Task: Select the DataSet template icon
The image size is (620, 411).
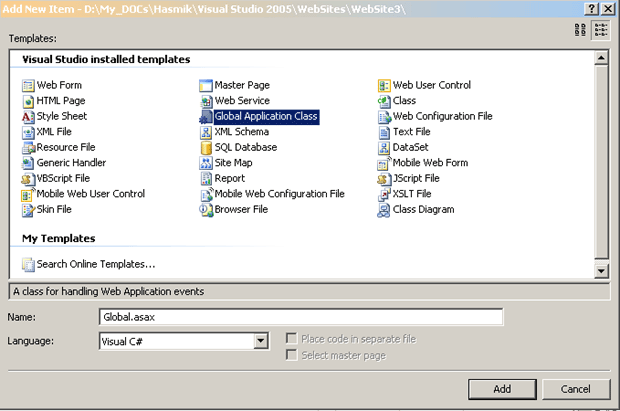Action: click(384, 148)
